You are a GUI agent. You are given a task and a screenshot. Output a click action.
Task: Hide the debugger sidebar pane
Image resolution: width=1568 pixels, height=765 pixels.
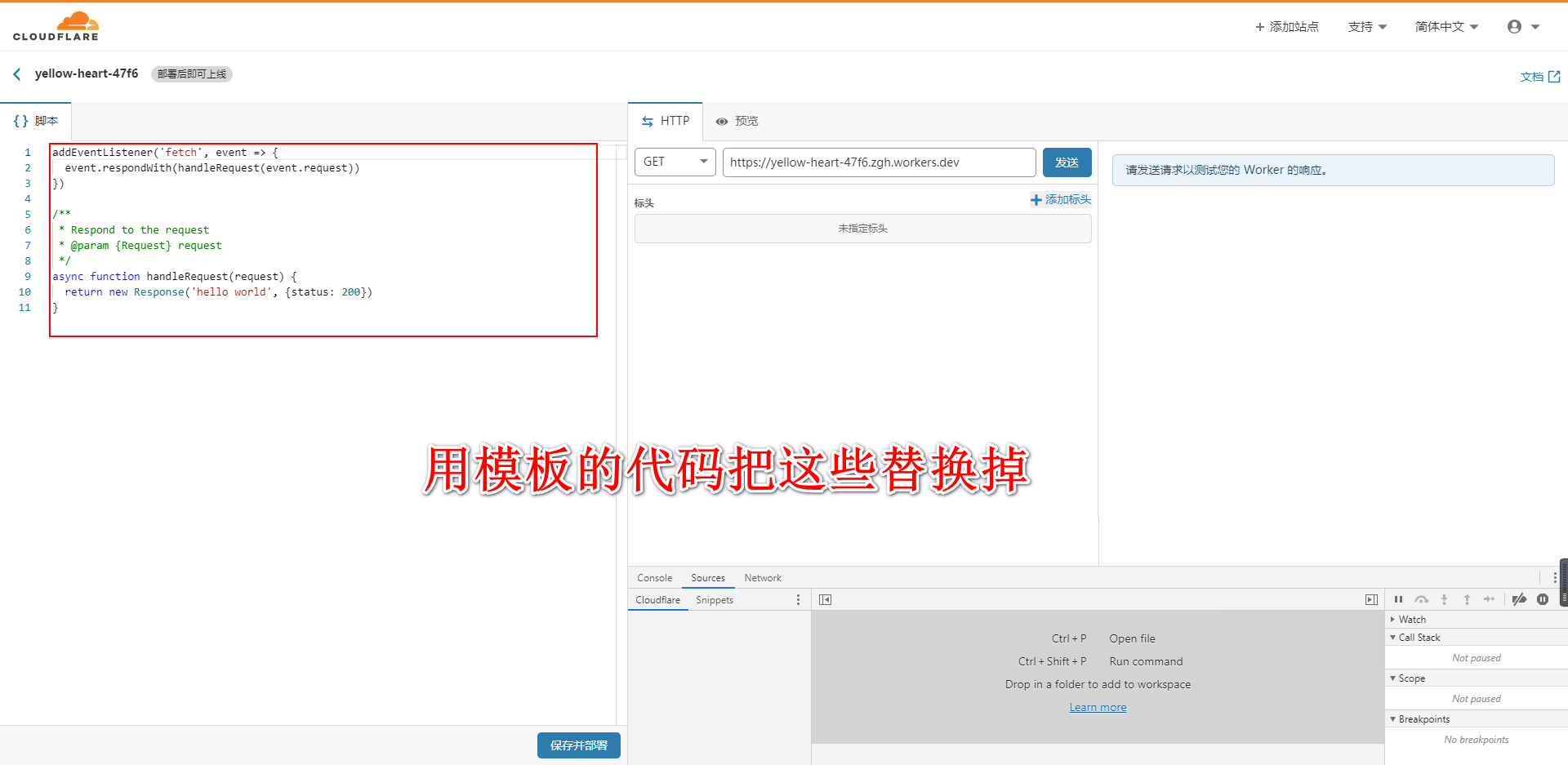tap(1371, 600)
